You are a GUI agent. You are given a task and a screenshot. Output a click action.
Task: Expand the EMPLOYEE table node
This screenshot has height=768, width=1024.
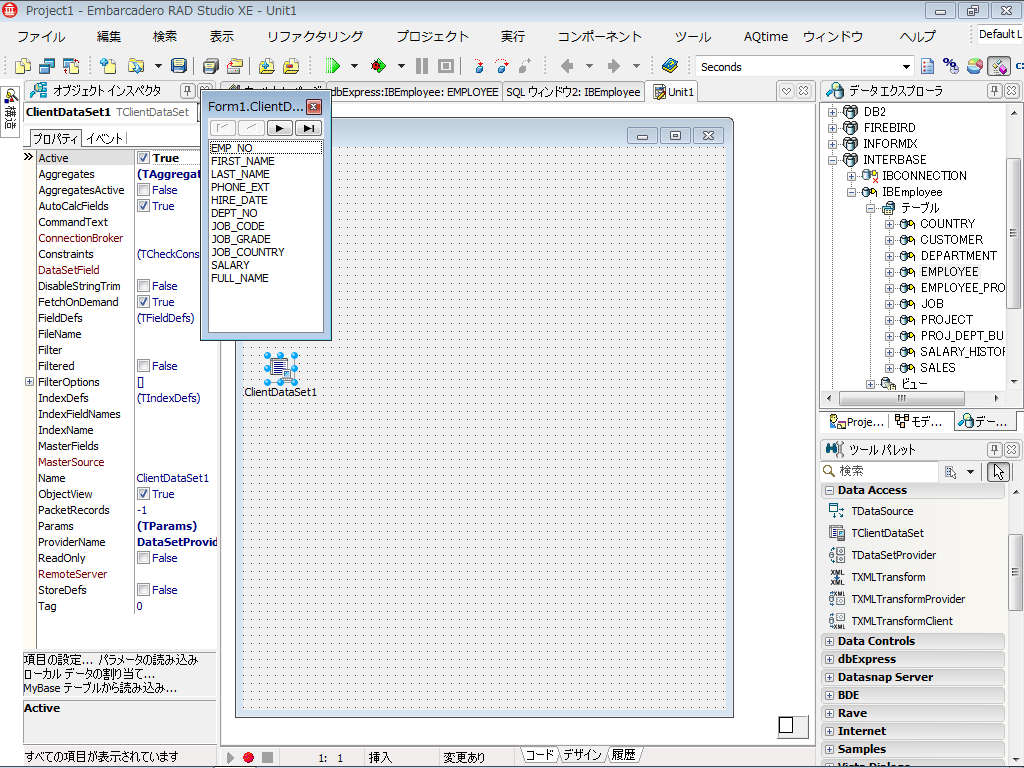click(x=889, y=272)
